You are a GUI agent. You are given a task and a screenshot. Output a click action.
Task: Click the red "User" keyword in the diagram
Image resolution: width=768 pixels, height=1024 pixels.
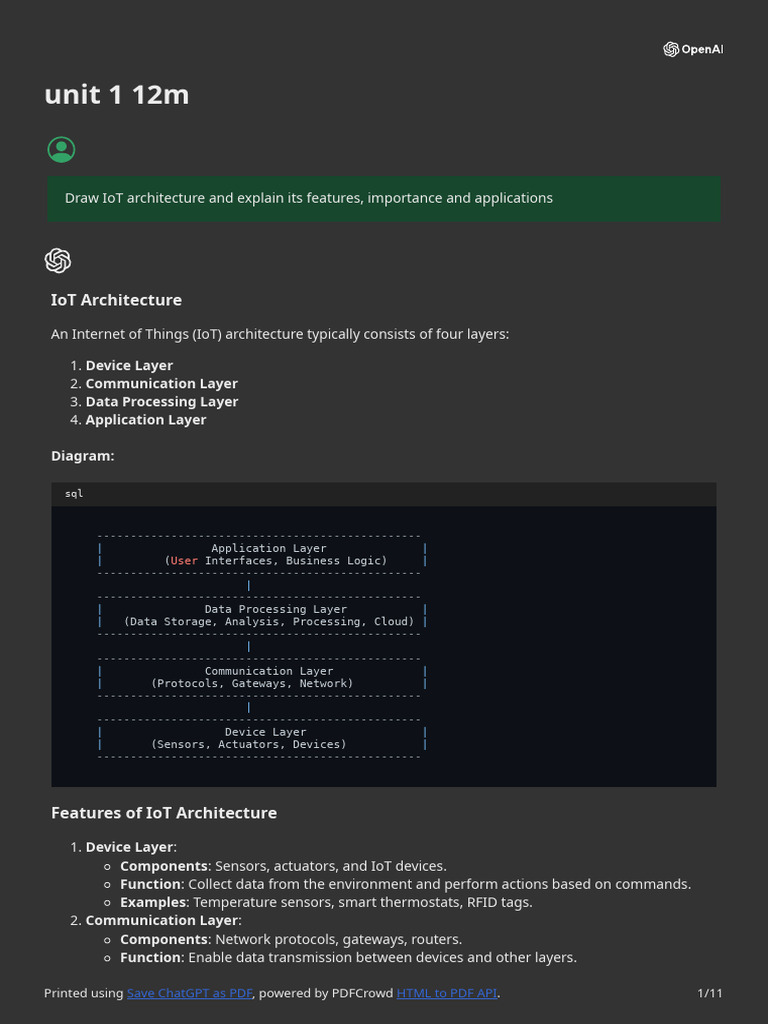pos(184,561)
